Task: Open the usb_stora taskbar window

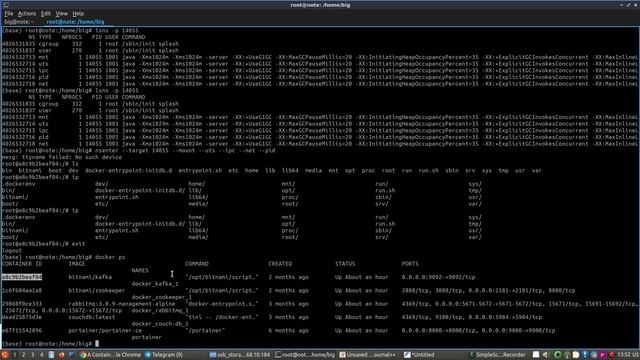Action: coord(240,355)
